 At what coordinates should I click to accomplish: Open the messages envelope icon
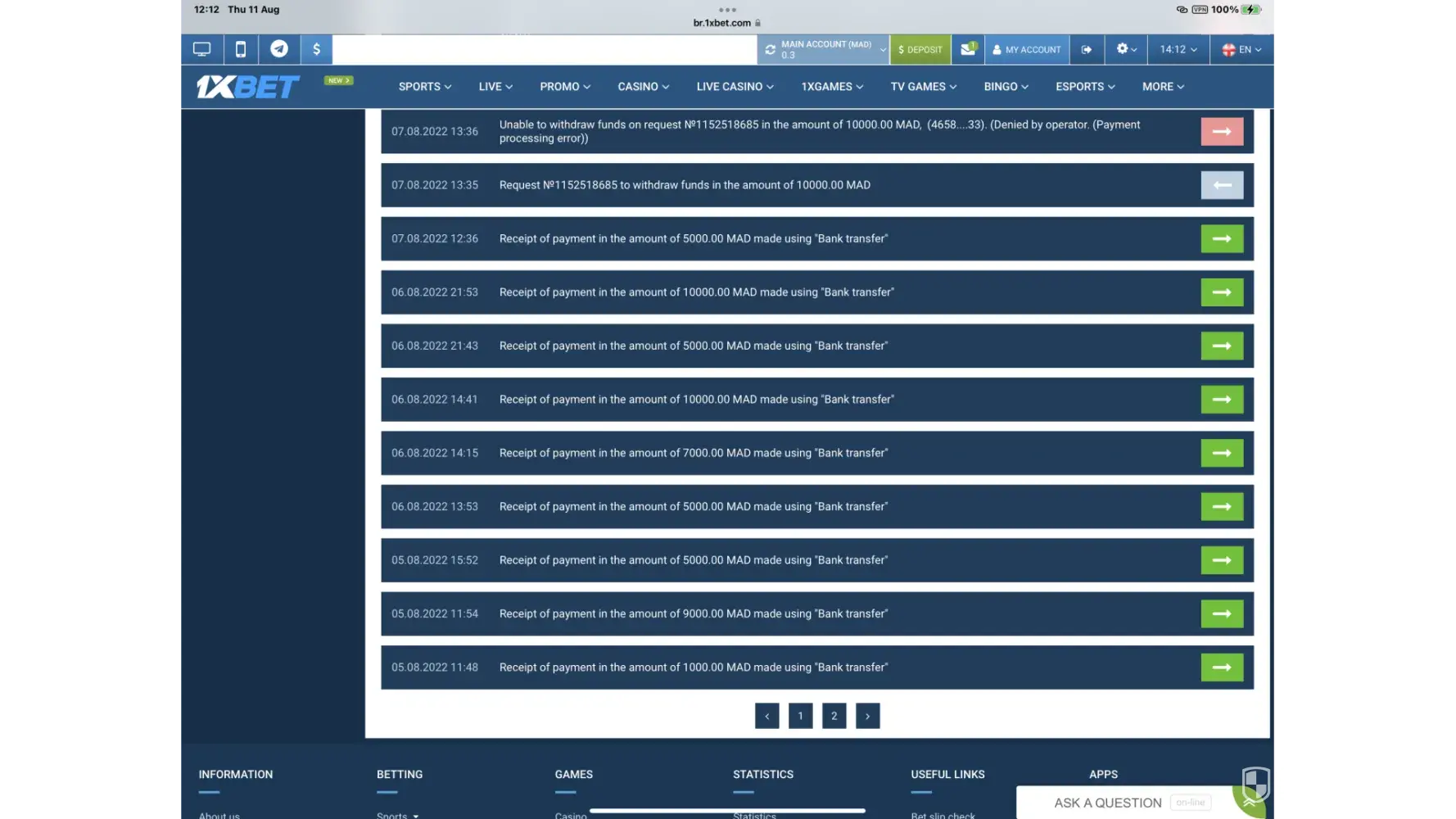coord(968,49)
